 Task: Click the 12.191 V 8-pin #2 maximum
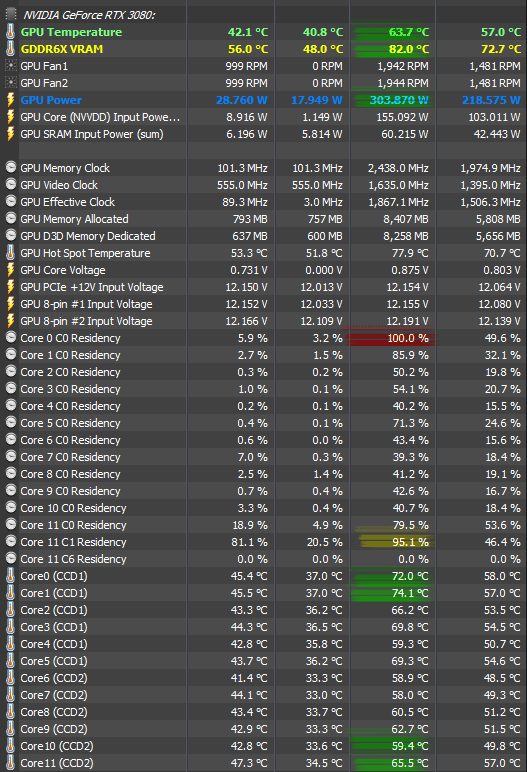click(x=407, y=321)
